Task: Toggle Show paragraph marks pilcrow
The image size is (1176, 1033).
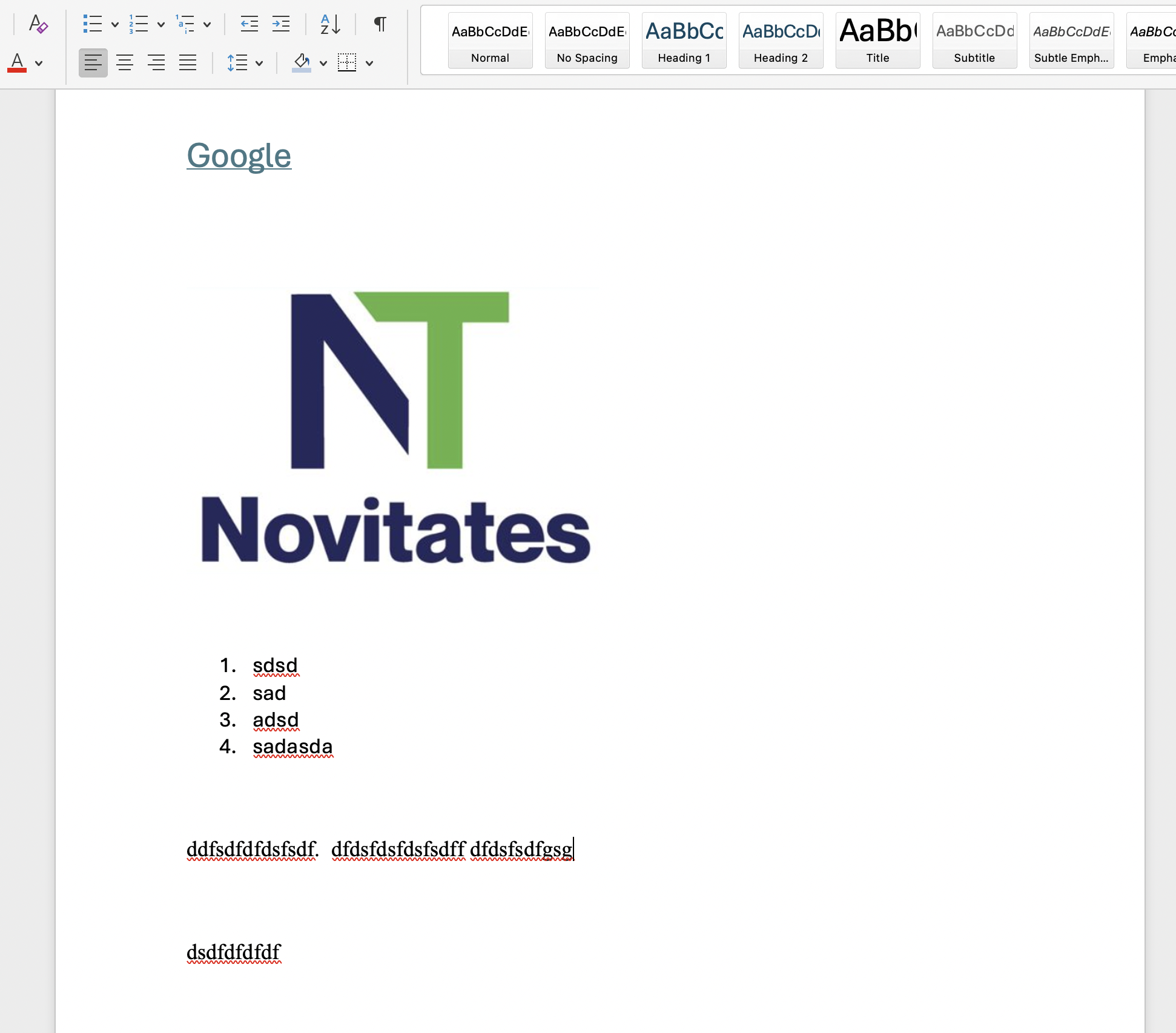Action: coord(380,24)
